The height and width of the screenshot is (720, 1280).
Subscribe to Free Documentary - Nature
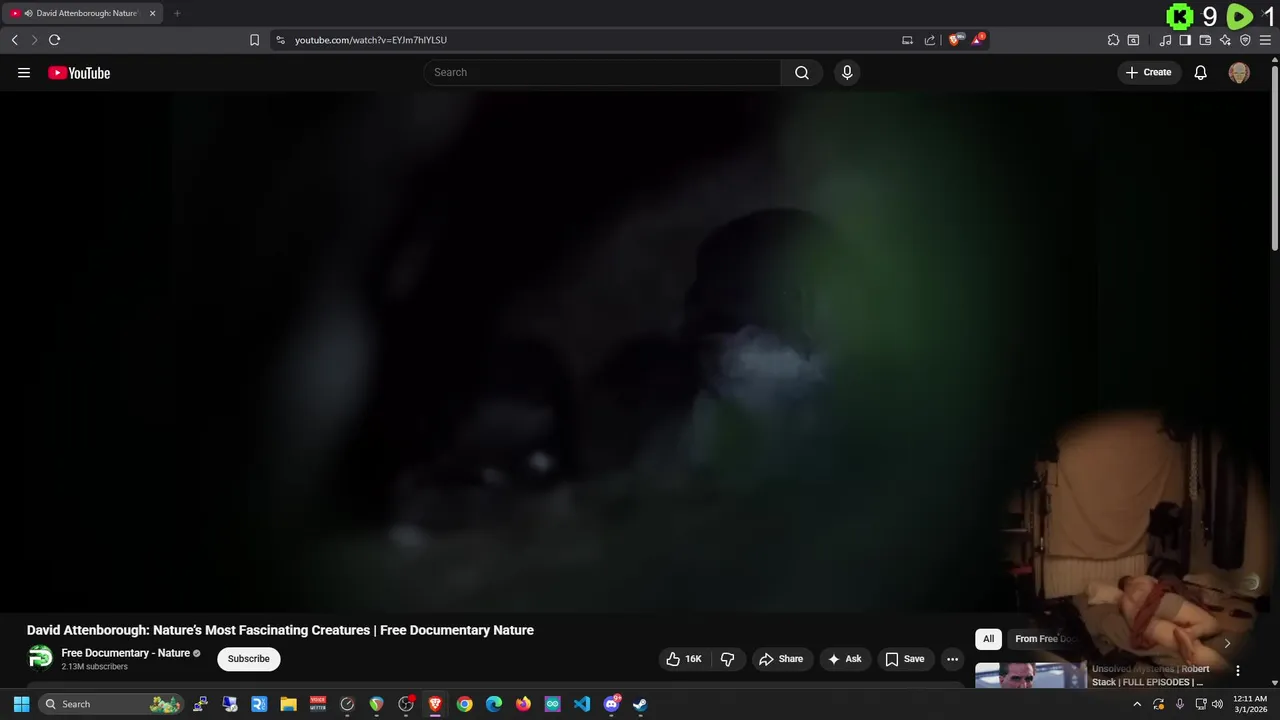[x=249, y=659]
